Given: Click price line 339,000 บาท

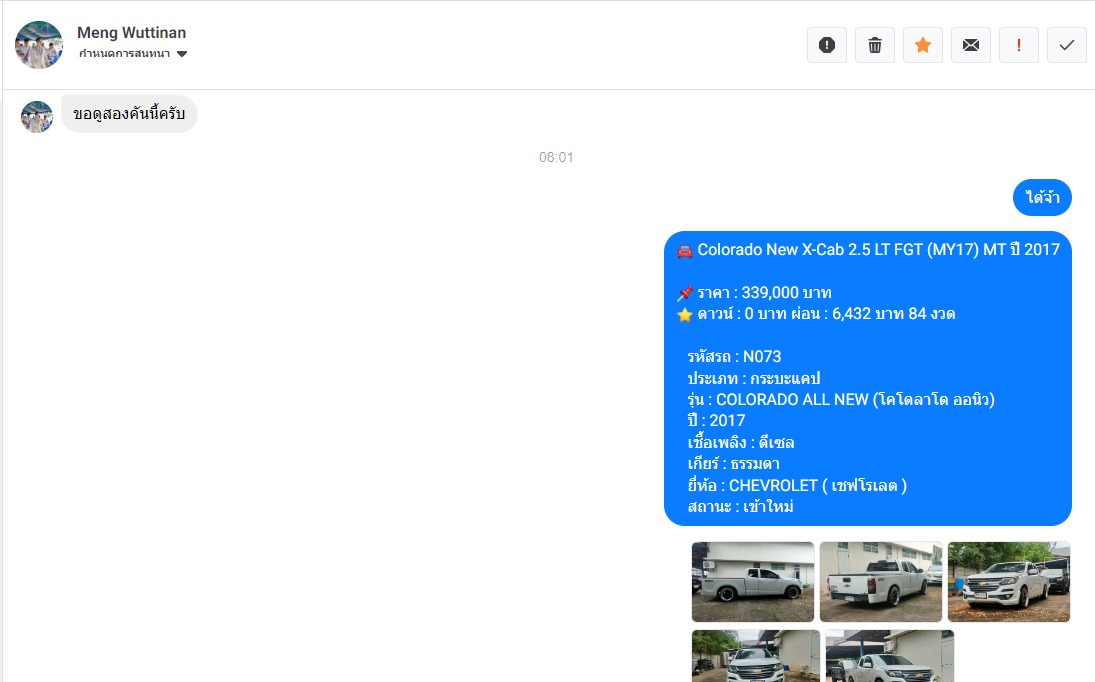Looking at the screenshot, I should point(754,292).
